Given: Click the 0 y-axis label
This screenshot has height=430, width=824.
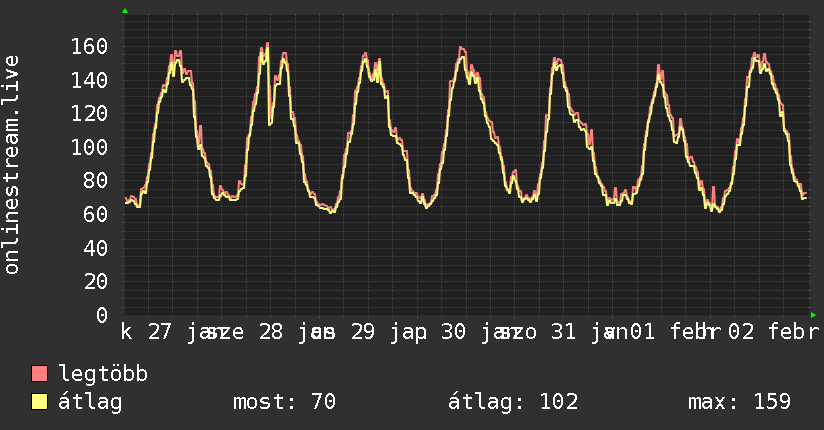Looking at the screenshot, I should tap(102, 315).
